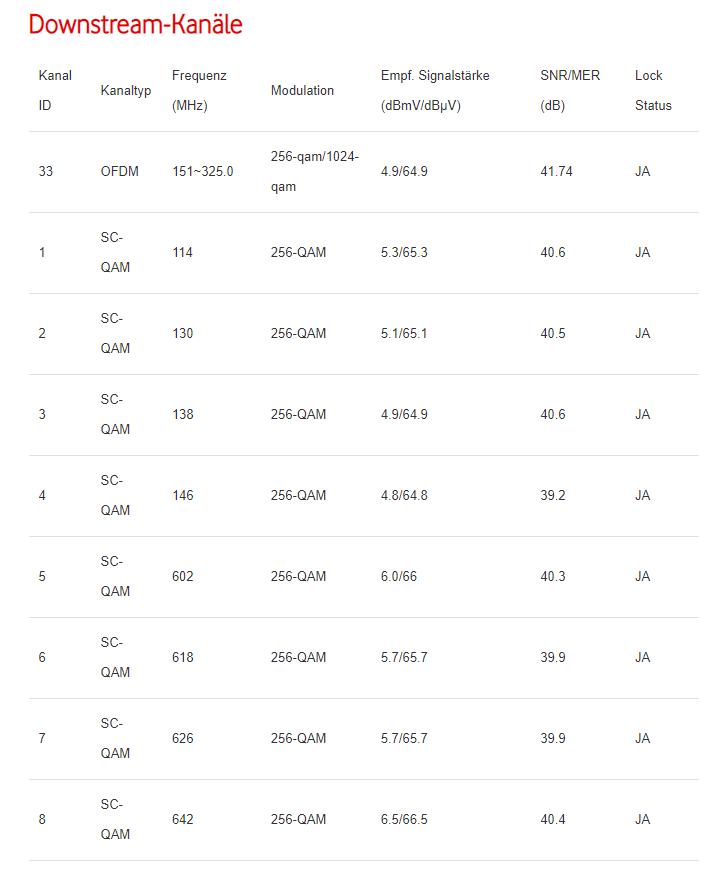Select the 151~325.0 frequency value

[202, 171]
